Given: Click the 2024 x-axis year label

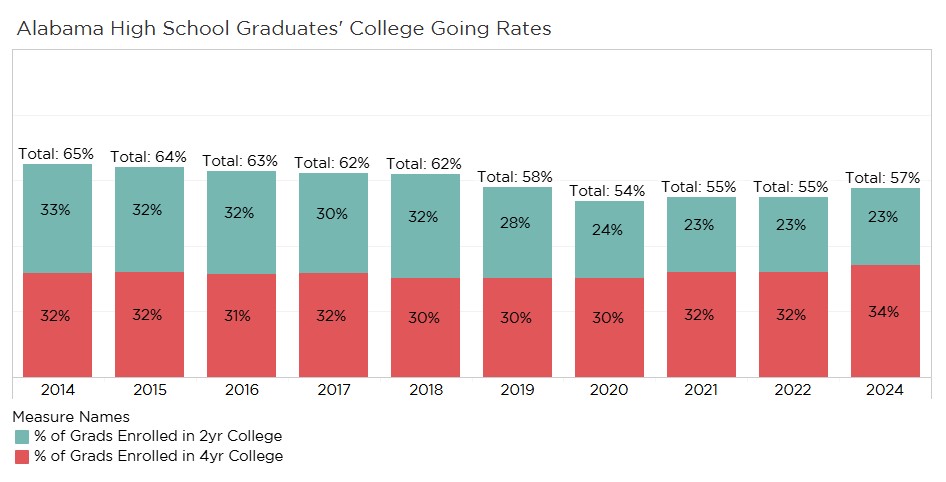Looking at the screenshot, I should (x=885, y=390).
